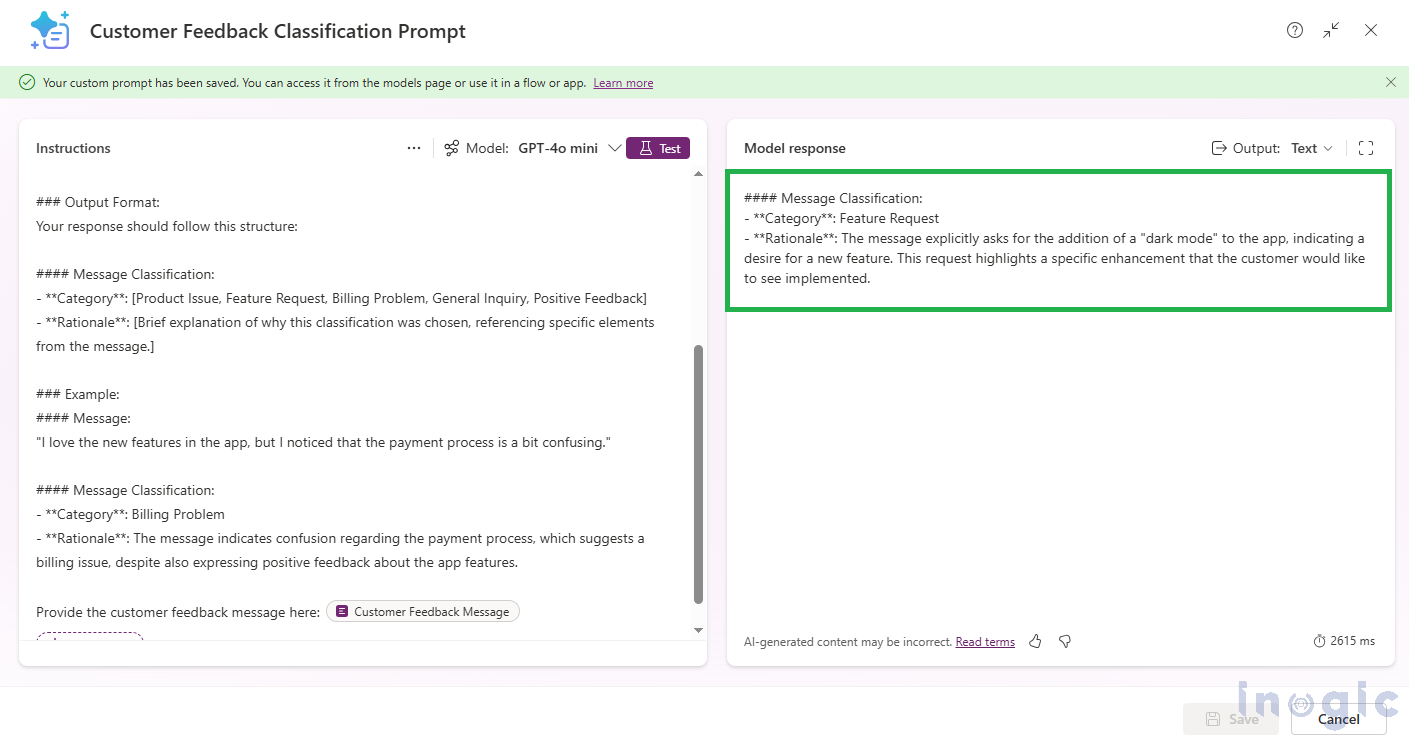Click the Instructions scrollbar up arrow
This screenshot has width=1409, height=741.
click(698, 175)
